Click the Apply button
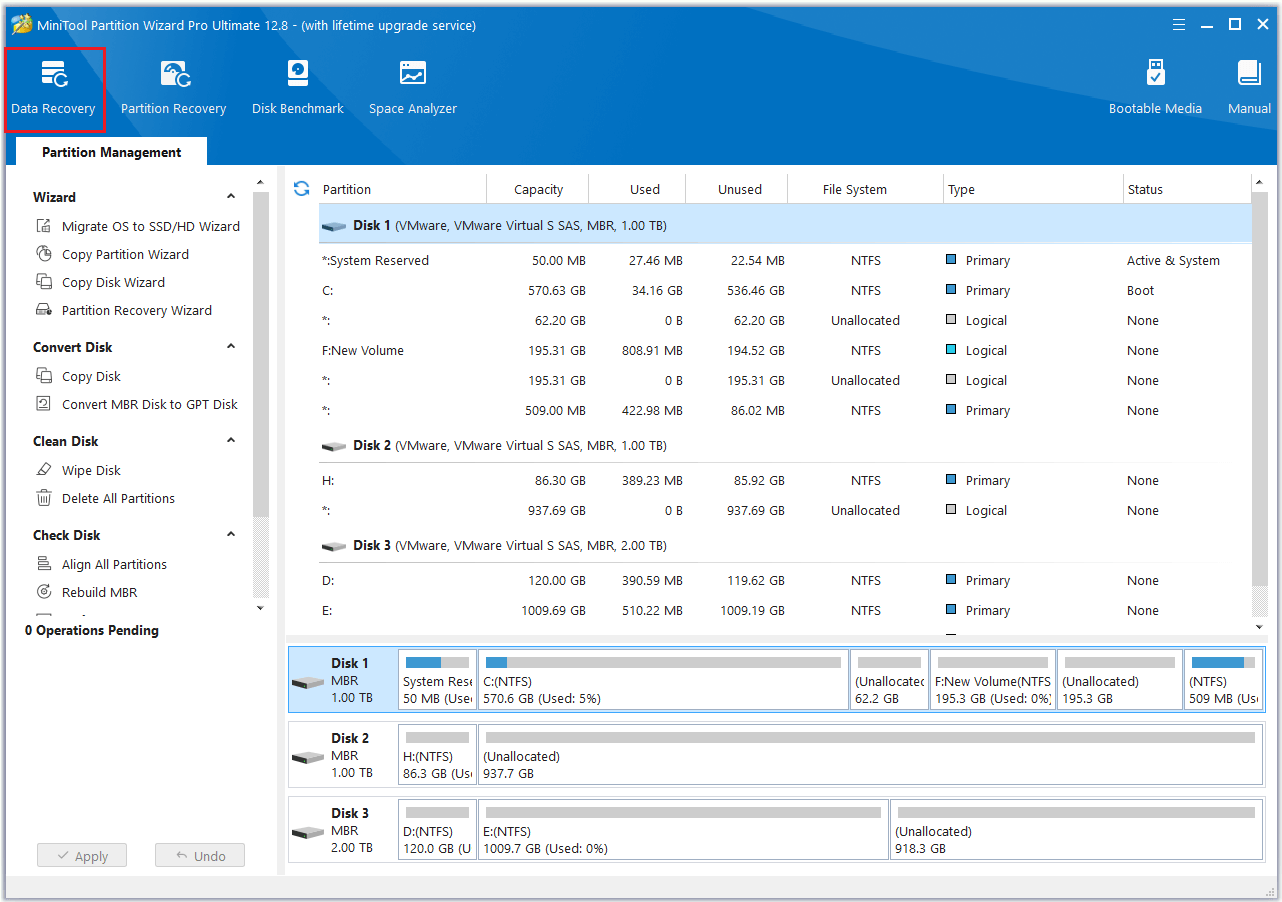 [x=82, y=856]
